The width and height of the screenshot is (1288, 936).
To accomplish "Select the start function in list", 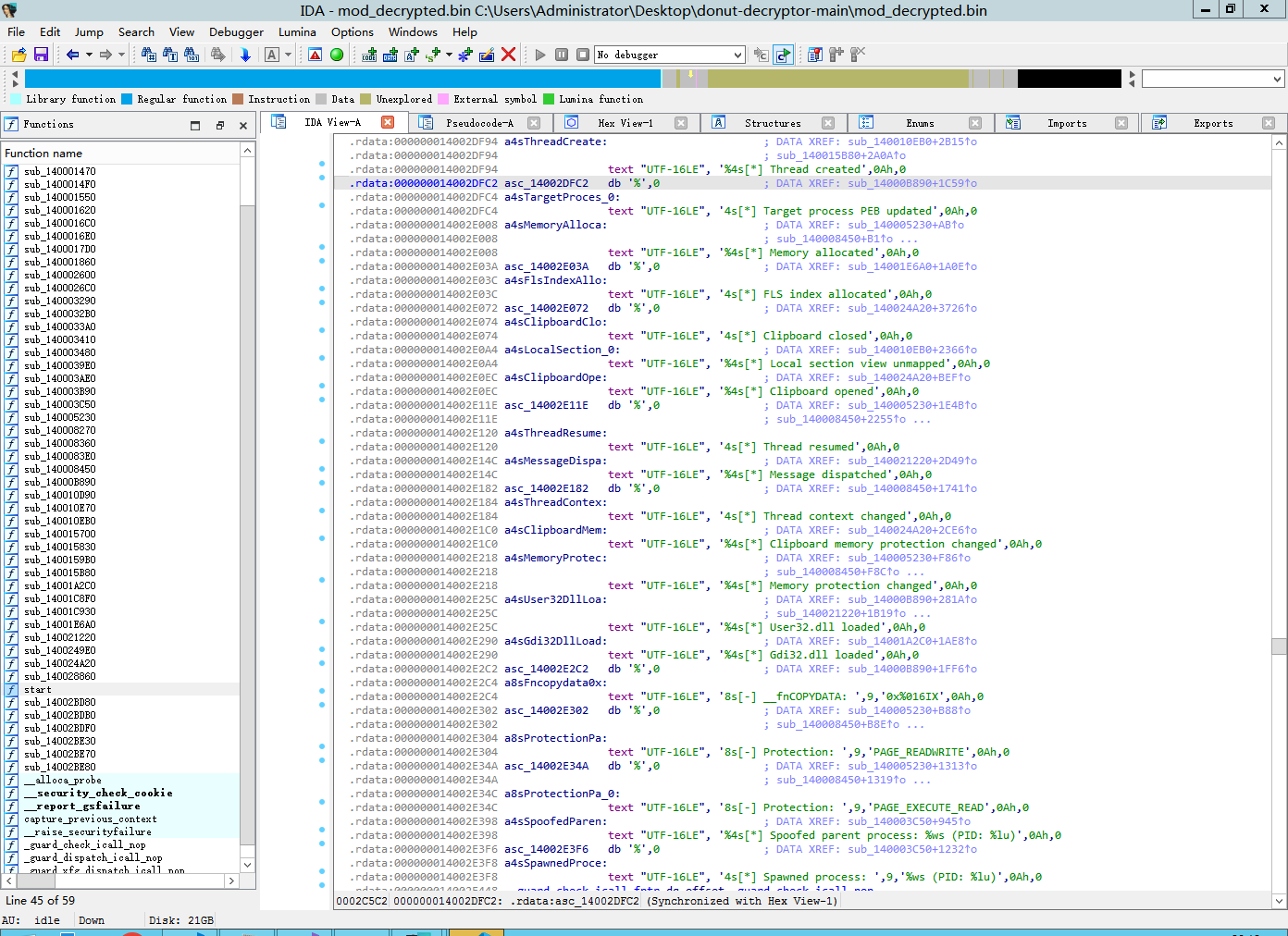I will coord(38,689).
